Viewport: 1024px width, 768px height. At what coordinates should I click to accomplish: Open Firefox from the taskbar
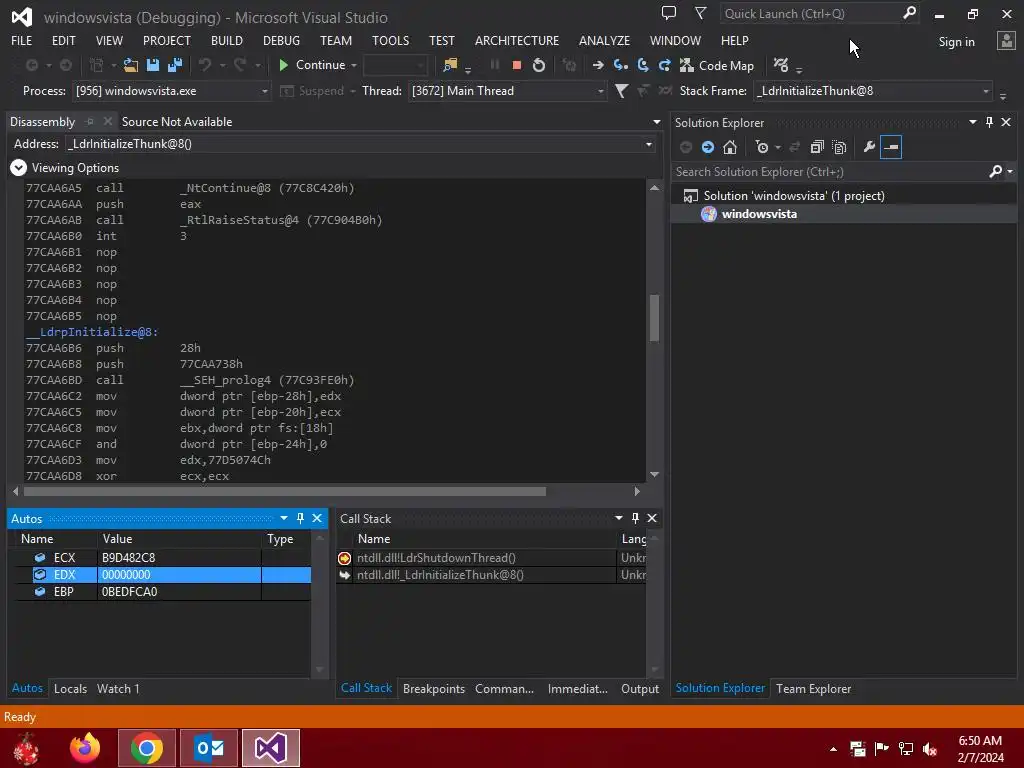[85, 748]
